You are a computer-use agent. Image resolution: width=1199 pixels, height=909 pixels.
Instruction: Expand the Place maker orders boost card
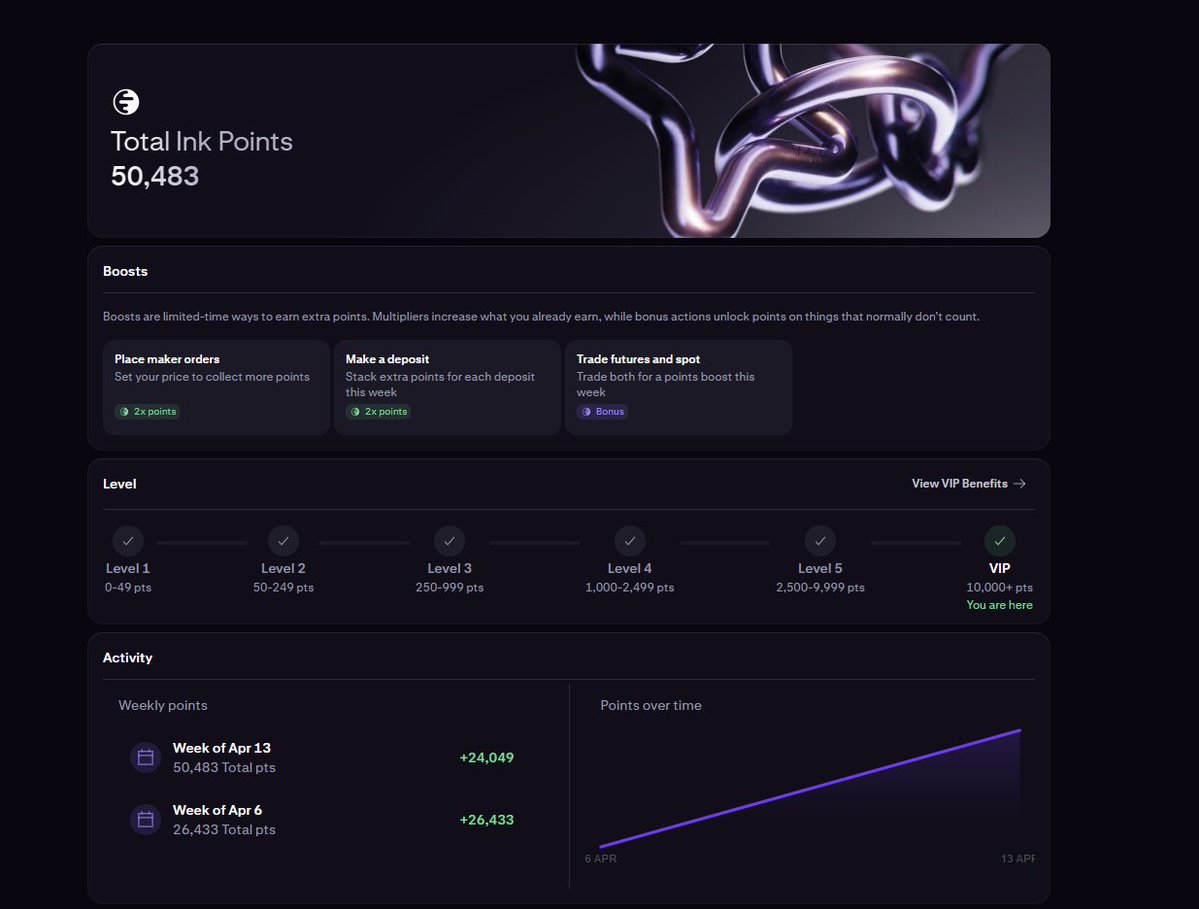click(216, 387)
